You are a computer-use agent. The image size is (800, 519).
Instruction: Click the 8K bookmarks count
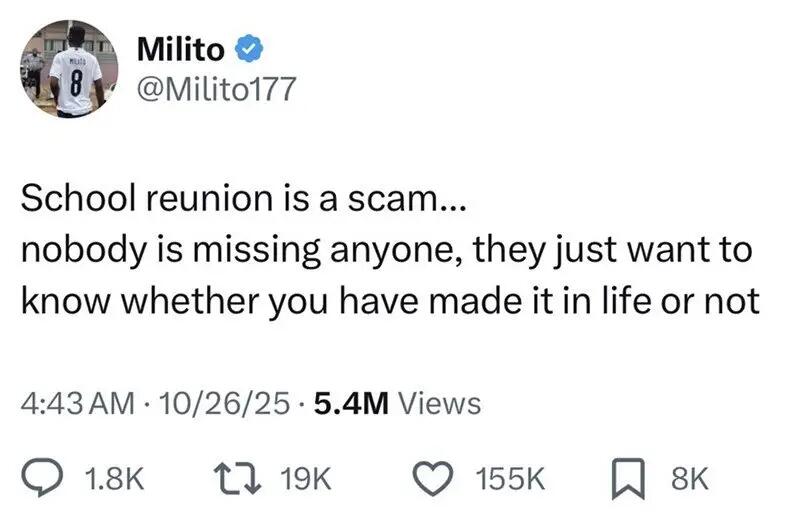click(x=690, y=479)
